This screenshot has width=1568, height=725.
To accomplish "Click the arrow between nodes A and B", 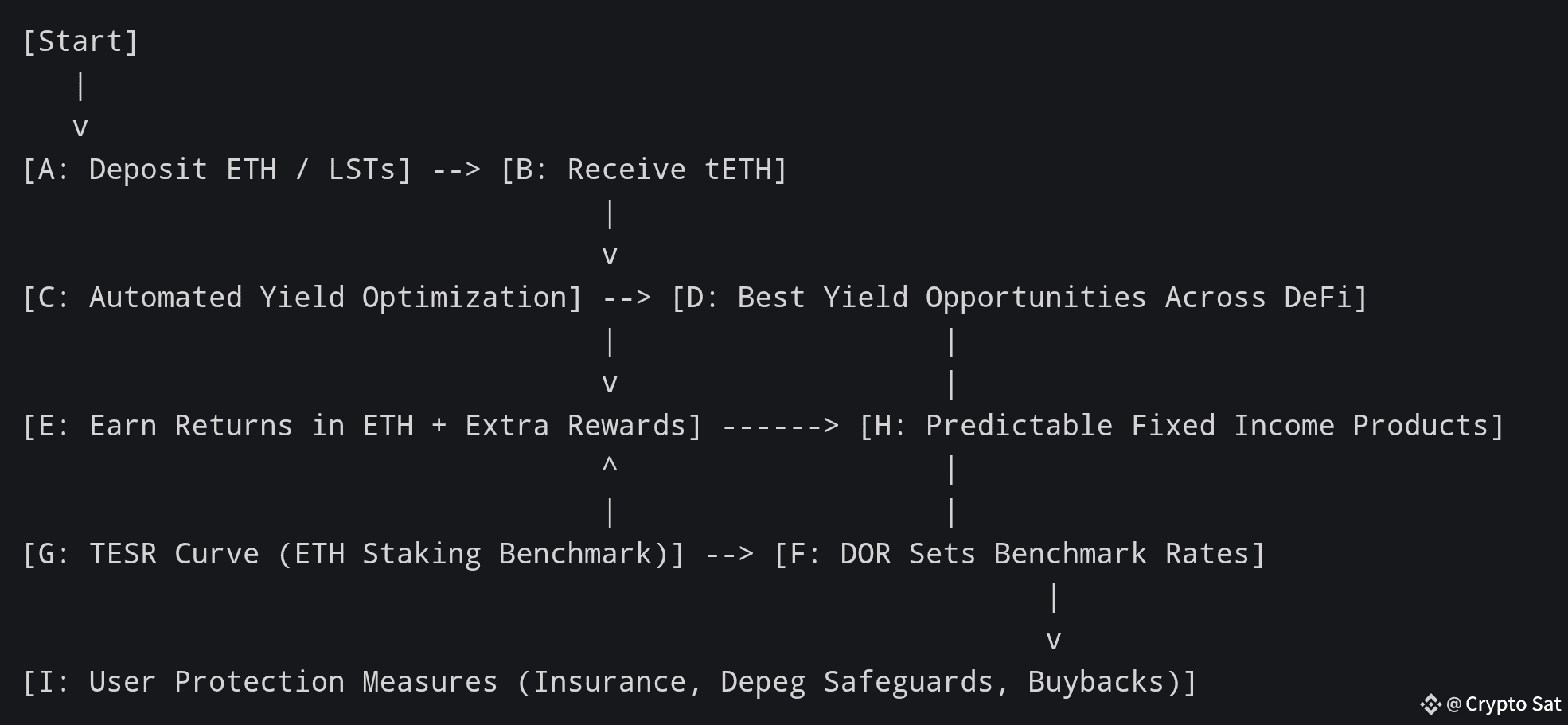I will click(456, 170).
